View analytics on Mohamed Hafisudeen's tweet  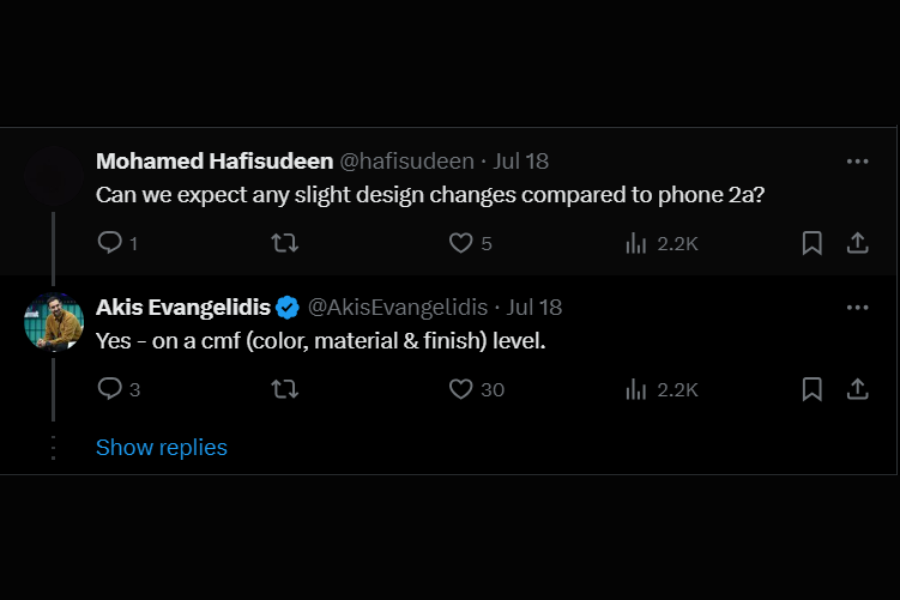(x=637, y=243)
